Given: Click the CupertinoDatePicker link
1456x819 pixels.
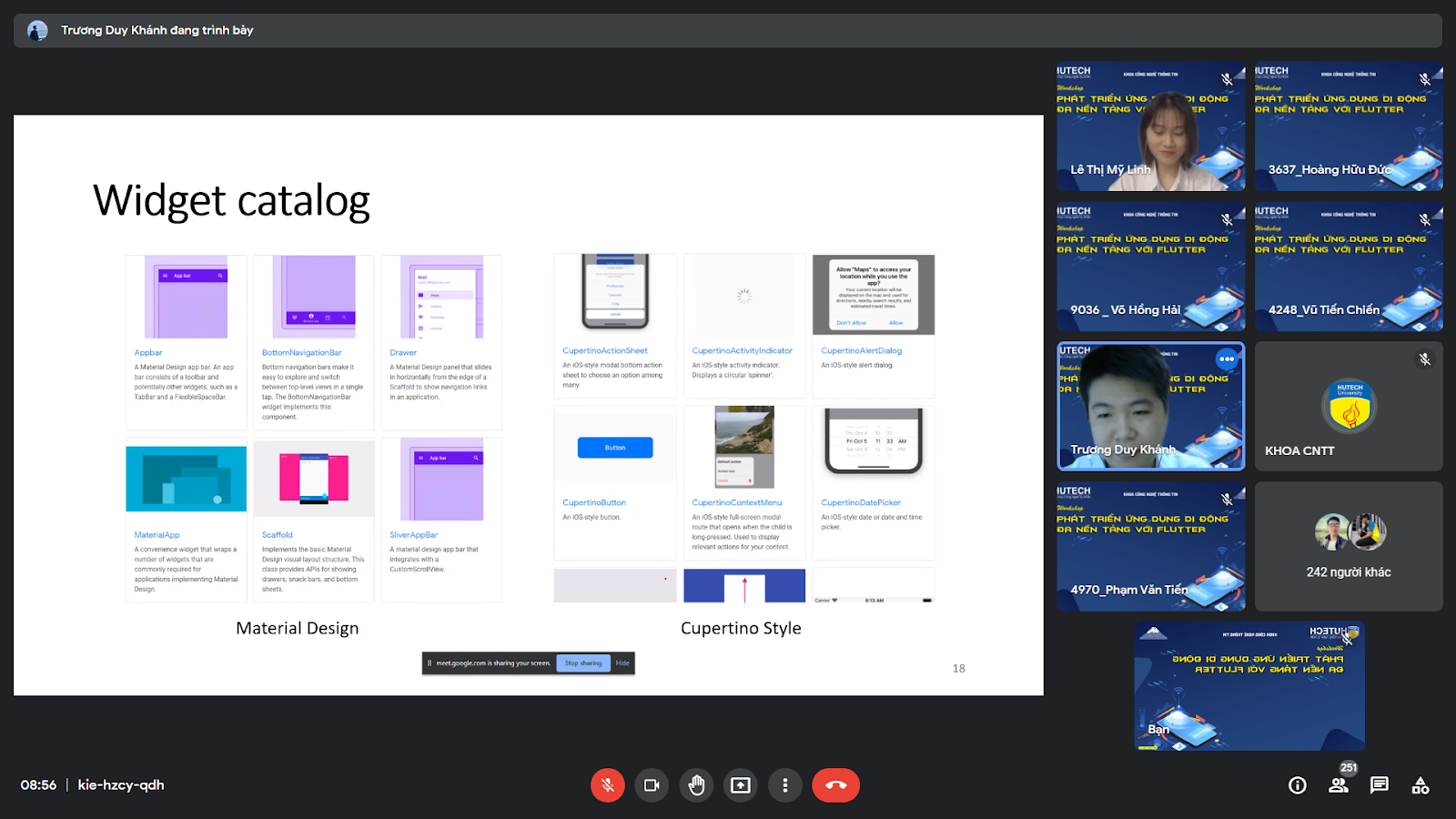Looking at the screenshot, I should pos(861,502).
